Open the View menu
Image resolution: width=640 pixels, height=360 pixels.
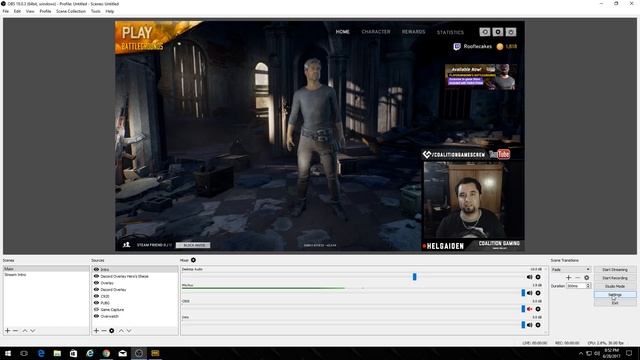30,11
